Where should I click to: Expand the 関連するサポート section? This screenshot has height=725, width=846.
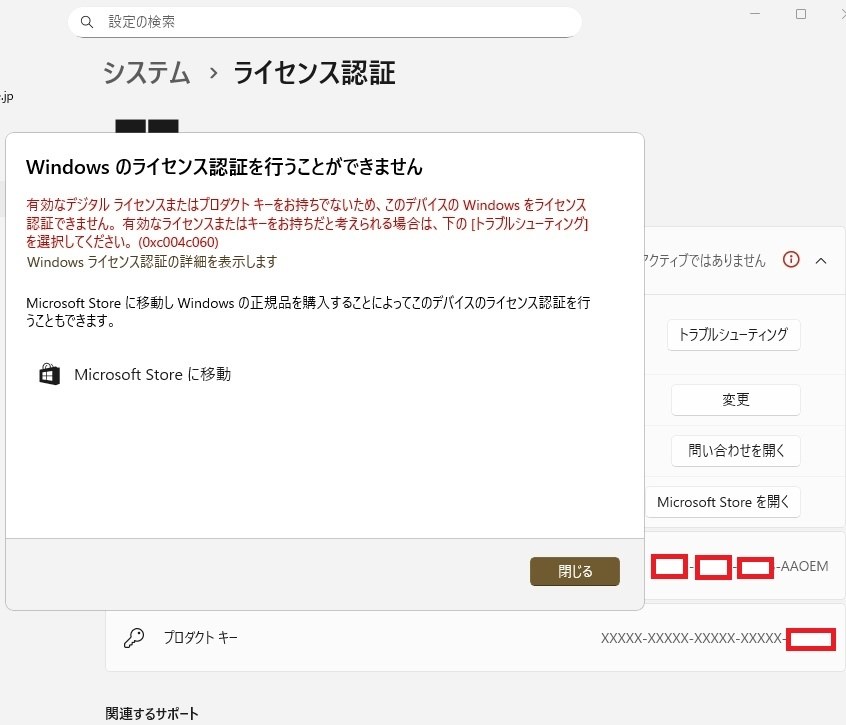pos(148,713)
